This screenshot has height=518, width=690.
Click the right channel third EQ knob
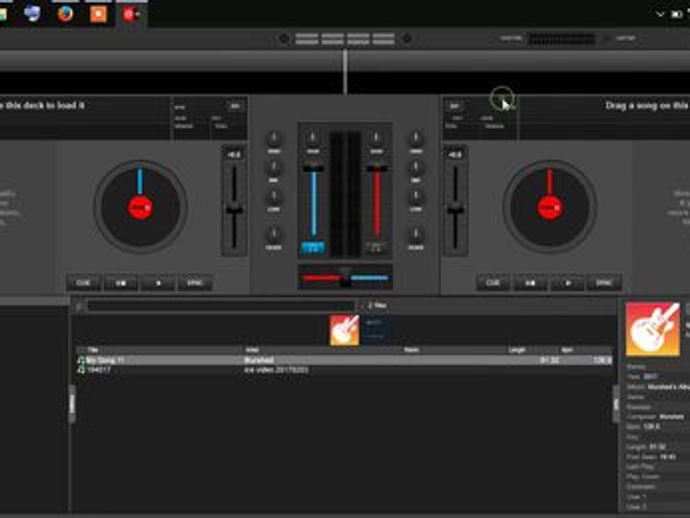(416, 196)
